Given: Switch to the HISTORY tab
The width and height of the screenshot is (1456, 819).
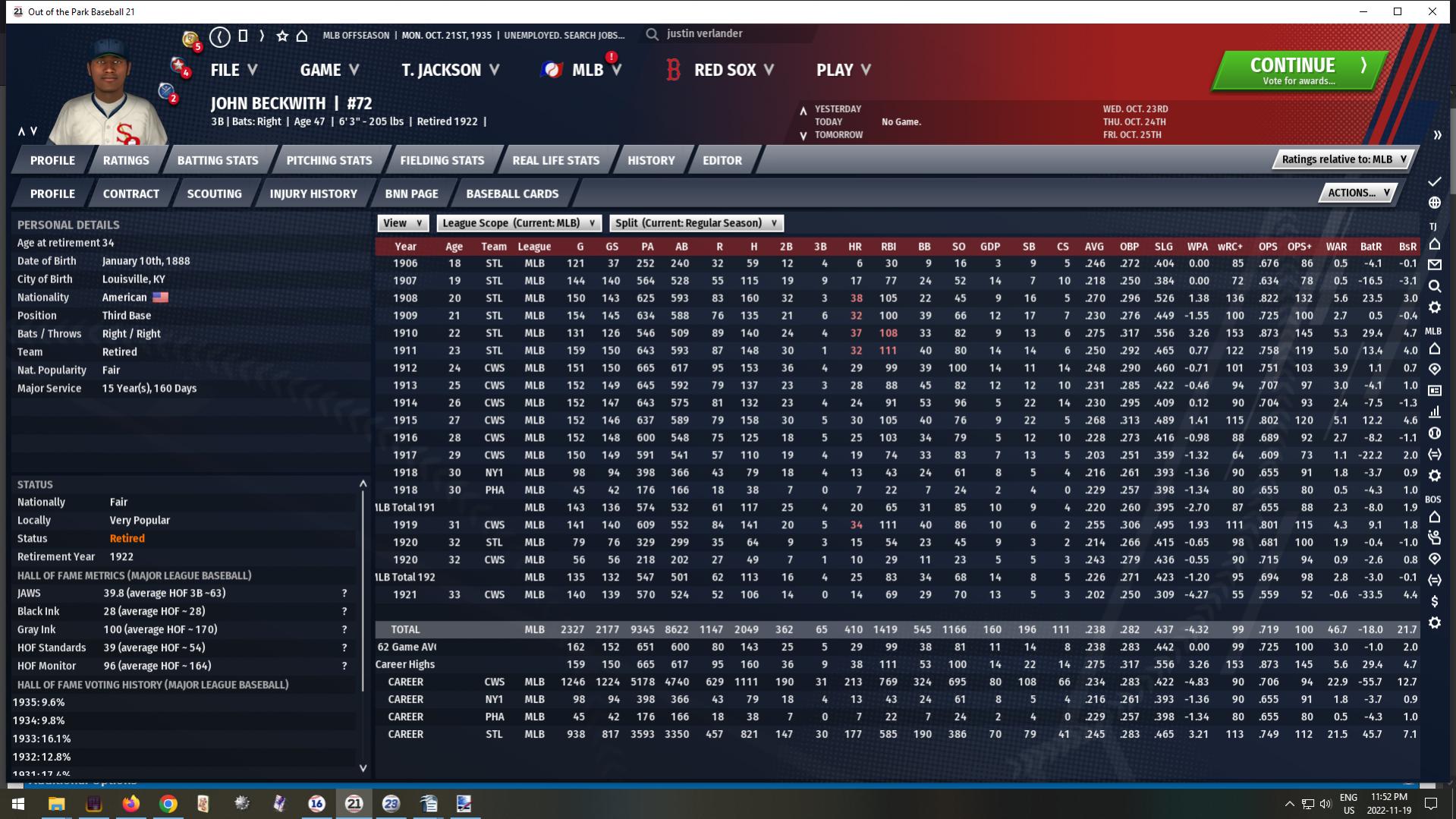Looking at the screenshot, I should [x=651, y=160].
